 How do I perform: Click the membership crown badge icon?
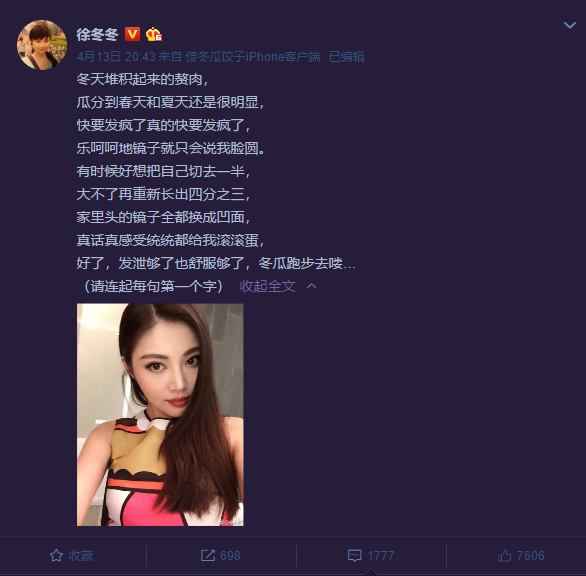click(153, 34)
